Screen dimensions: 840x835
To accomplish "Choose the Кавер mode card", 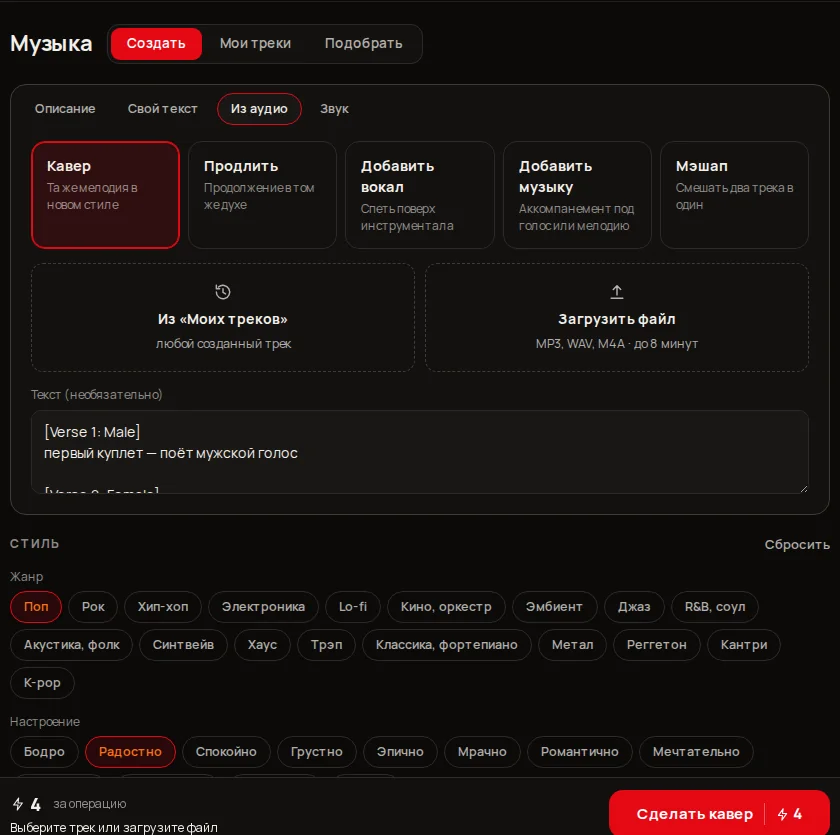I will (106, 195).
